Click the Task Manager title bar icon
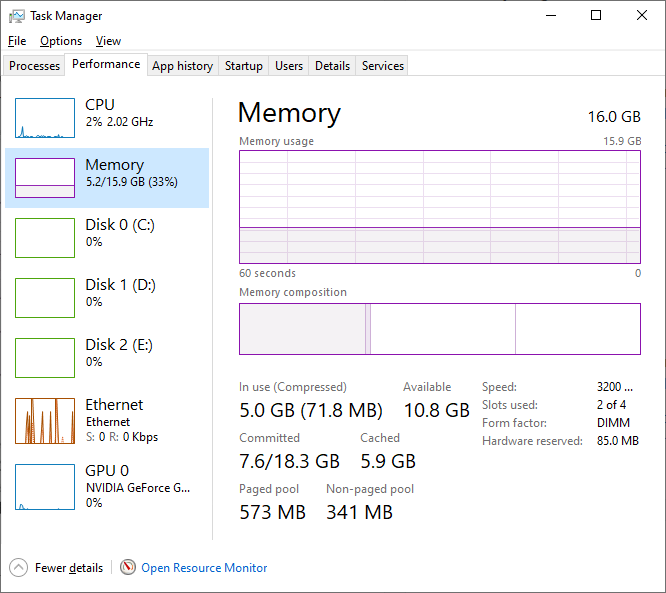The width and height of the screenshot is (666, 593). pyautogui.click(x=16, y=16)
